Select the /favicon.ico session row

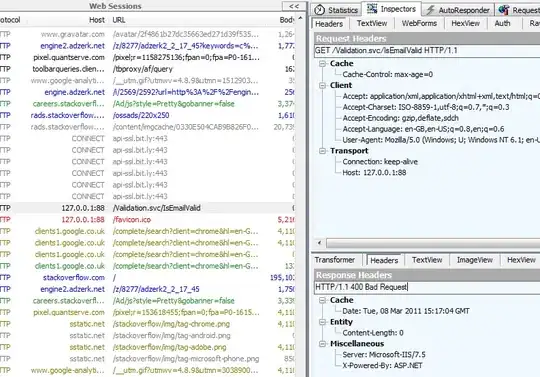point(147,220)
